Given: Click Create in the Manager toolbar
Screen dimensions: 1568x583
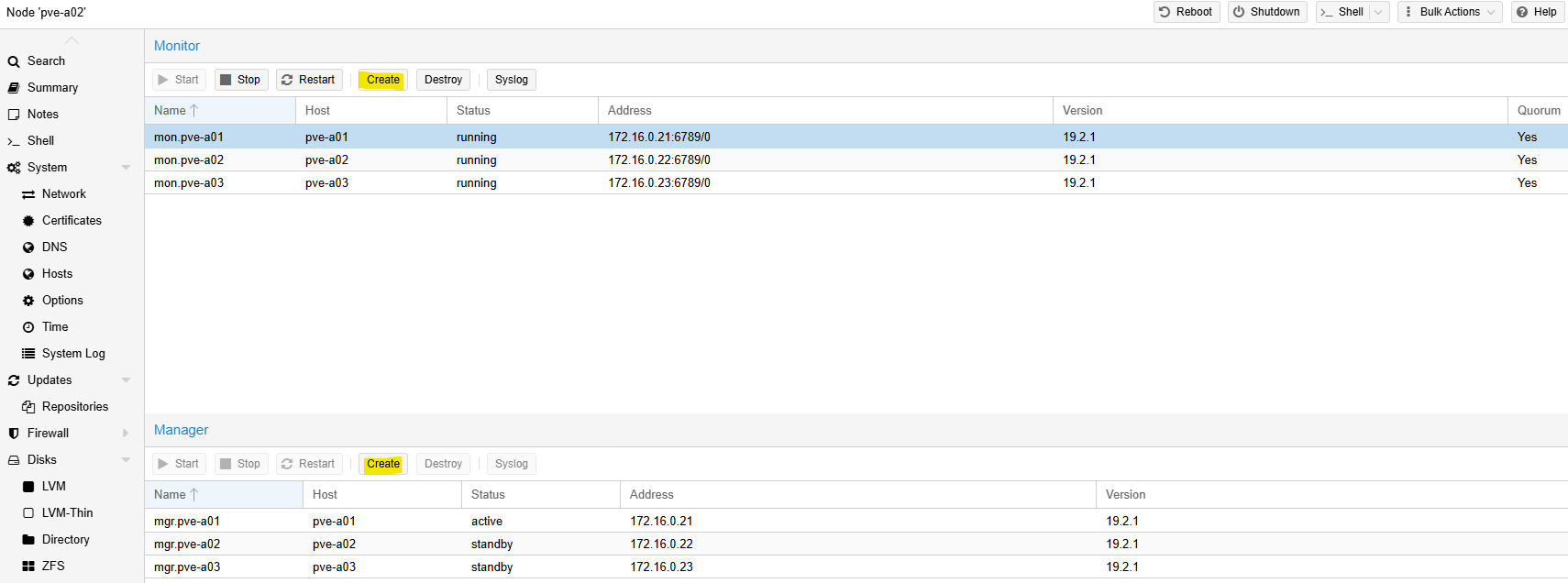Looking at the screenshot, I should 382,464.
